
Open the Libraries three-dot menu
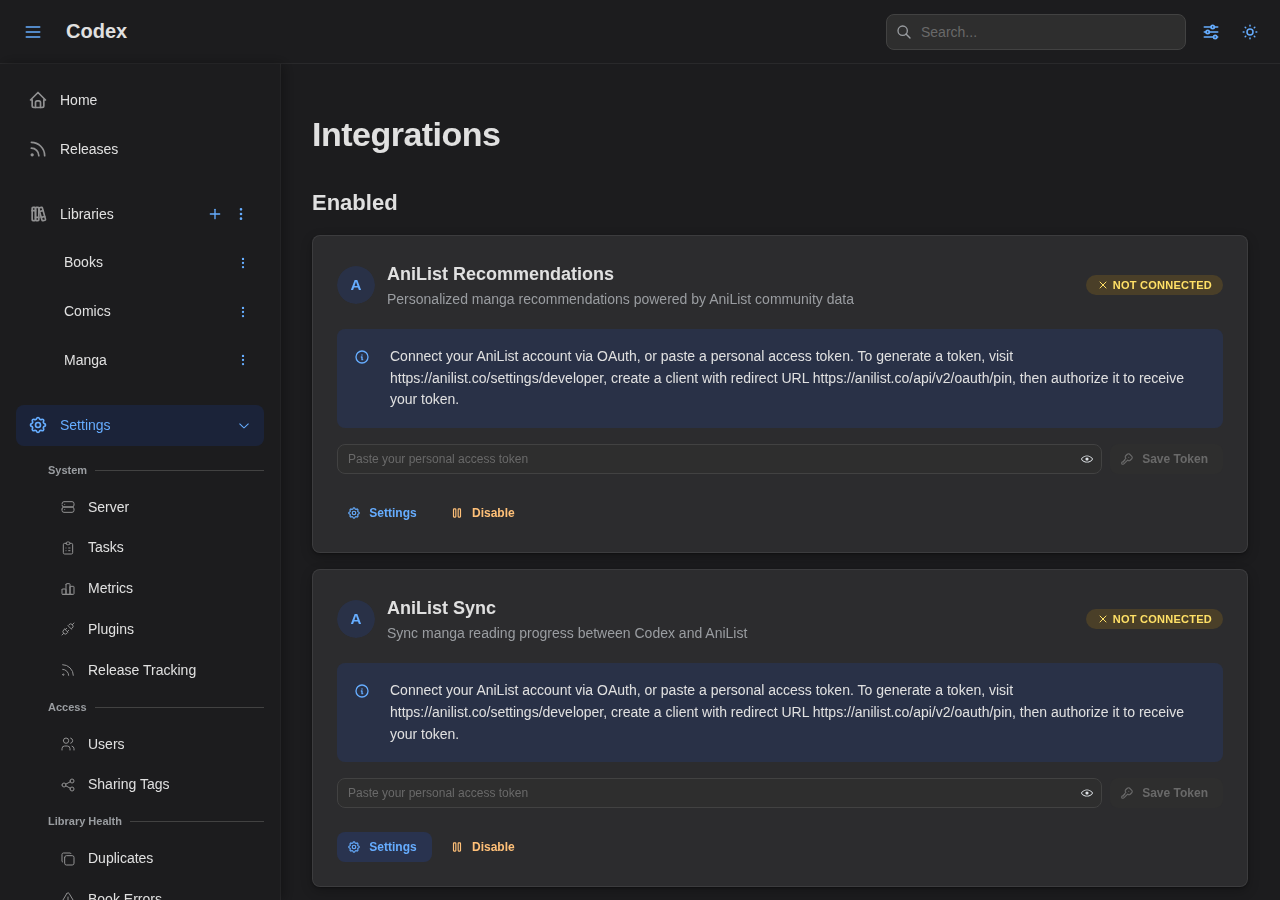pyautogui.click(x=241, y=214)
